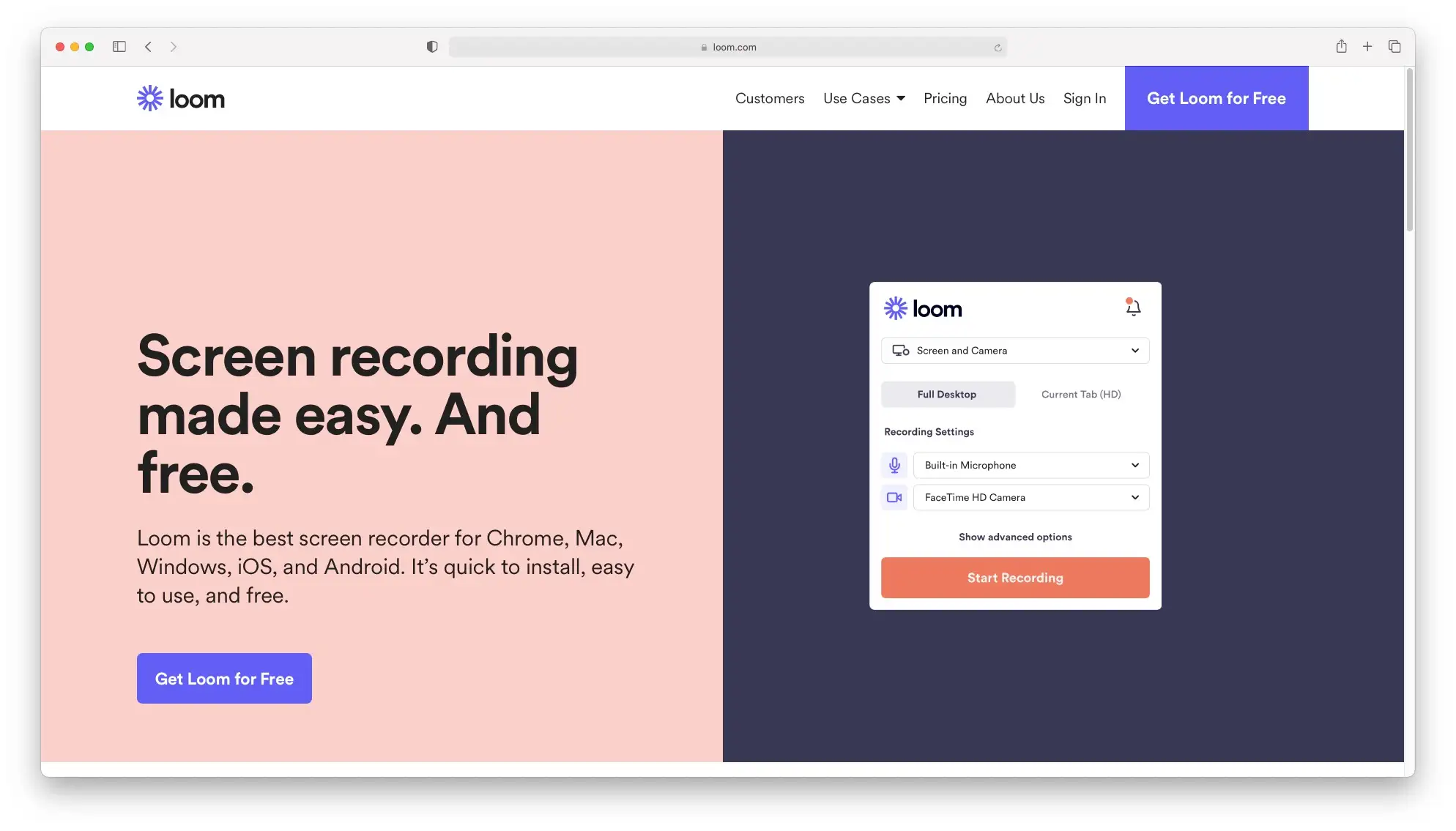Image resolution: width=1456 pixels, height=831 pixels.
Task: Click the Pricing menu item
Action: click(945, 98)
